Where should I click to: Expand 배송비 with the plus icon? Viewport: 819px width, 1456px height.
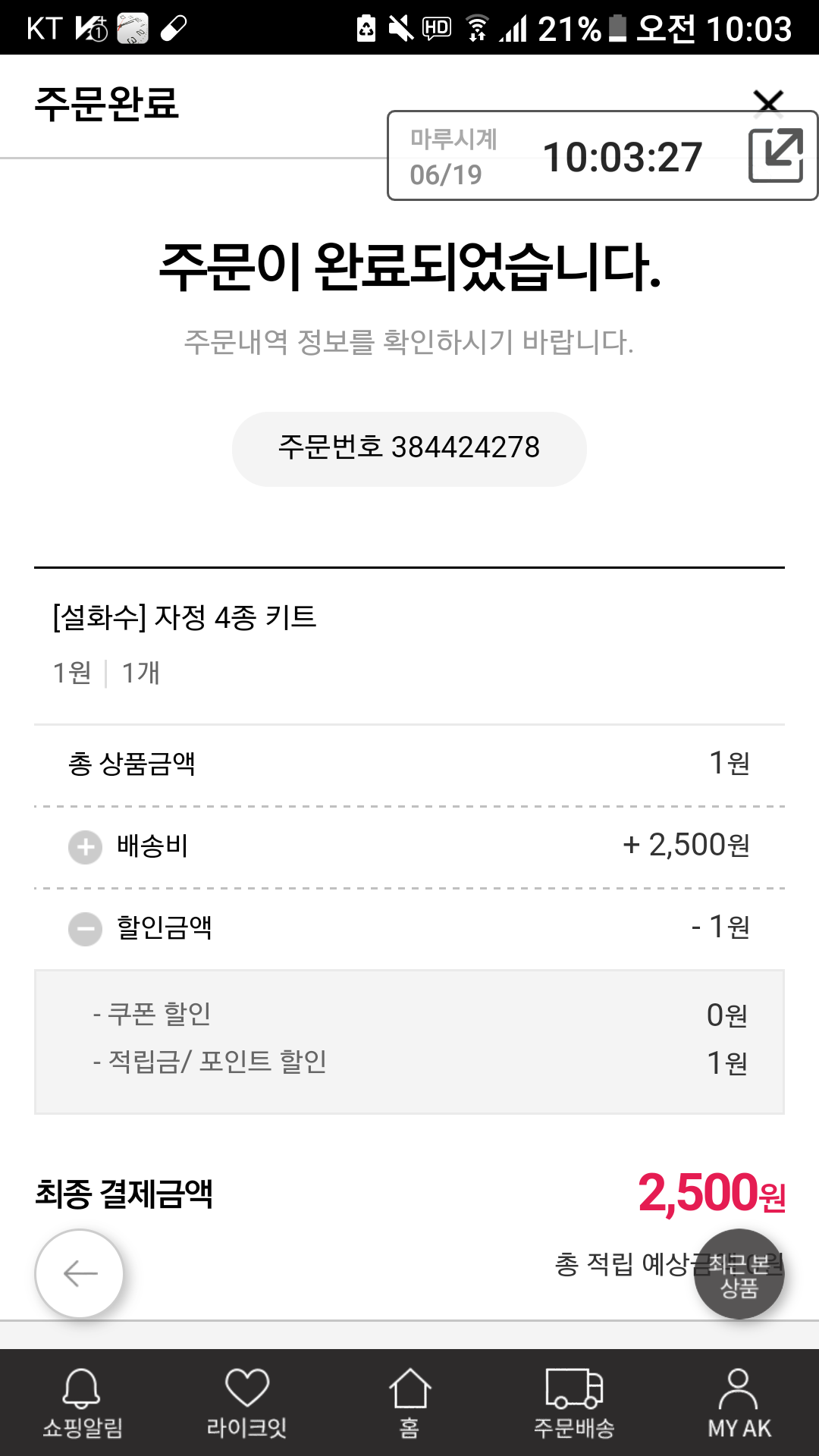(85, 846)
